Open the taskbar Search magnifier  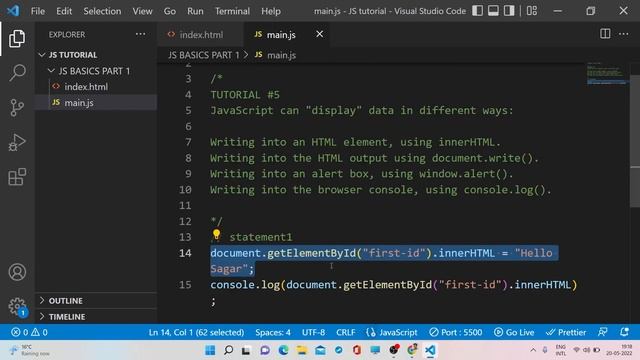[229, 350]
